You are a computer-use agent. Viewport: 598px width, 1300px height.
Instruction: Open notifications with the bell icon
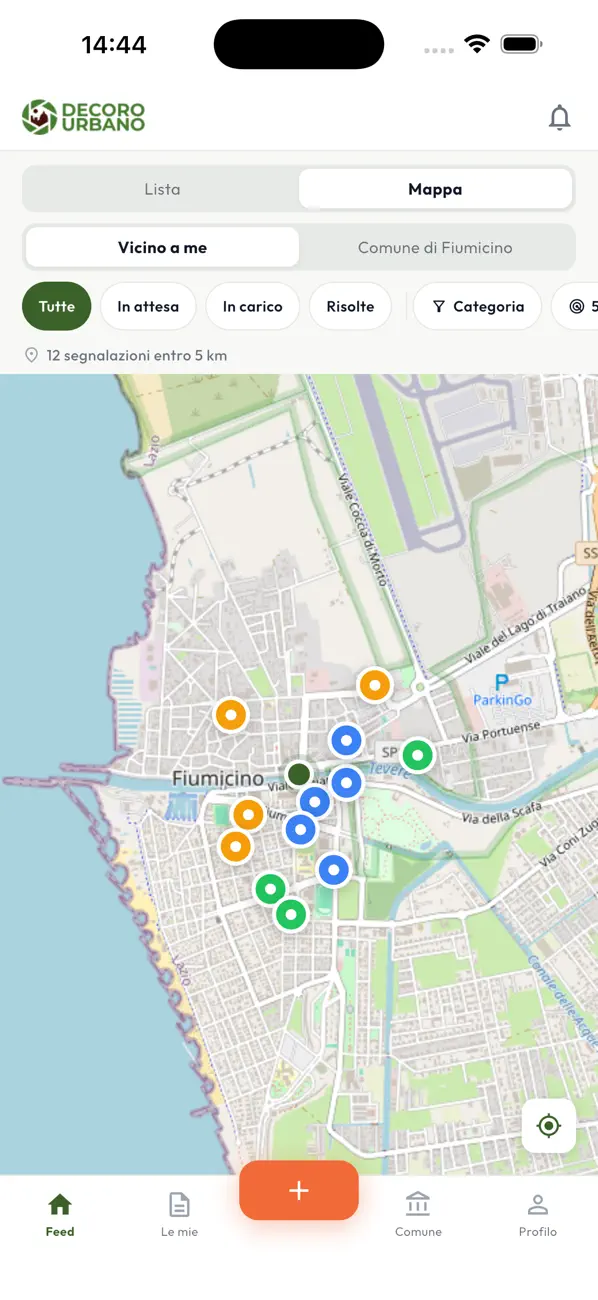coord(560,118)
